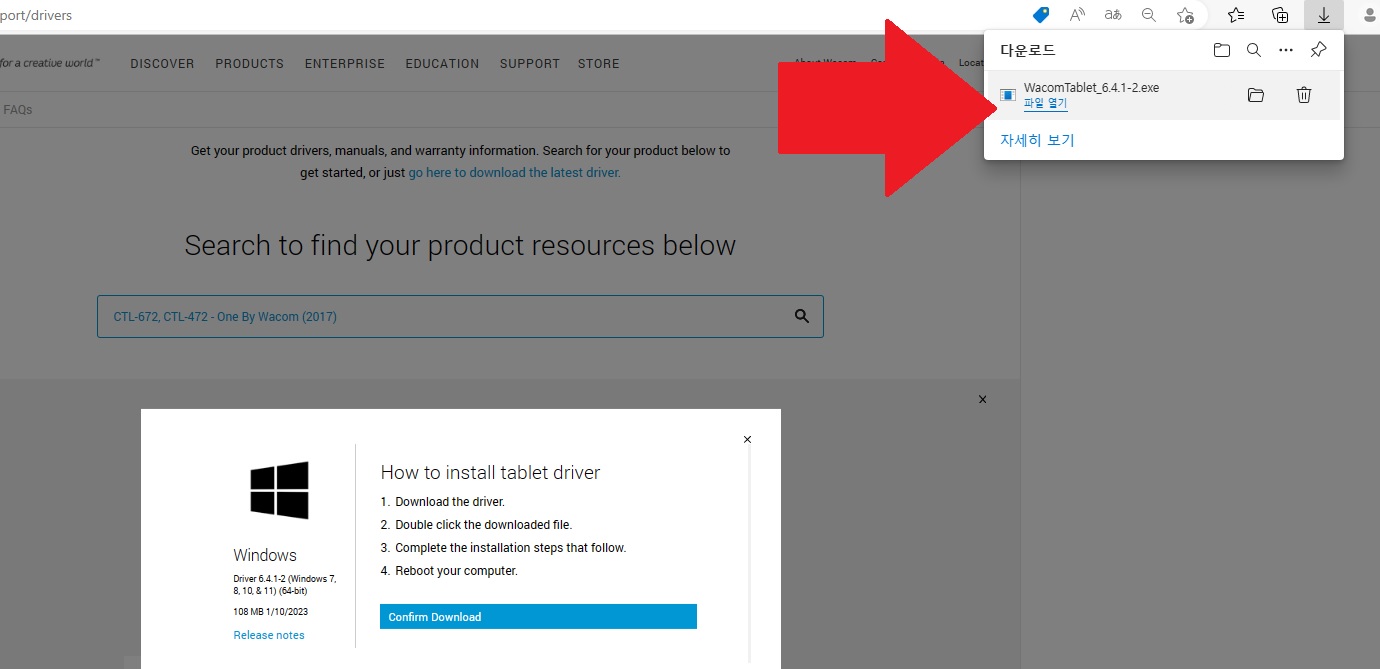Click the 108 MB 1/10/2023 text
The width and height of the screenshot is (1380, 669).
pyautogui.click(x=269, y=610)
